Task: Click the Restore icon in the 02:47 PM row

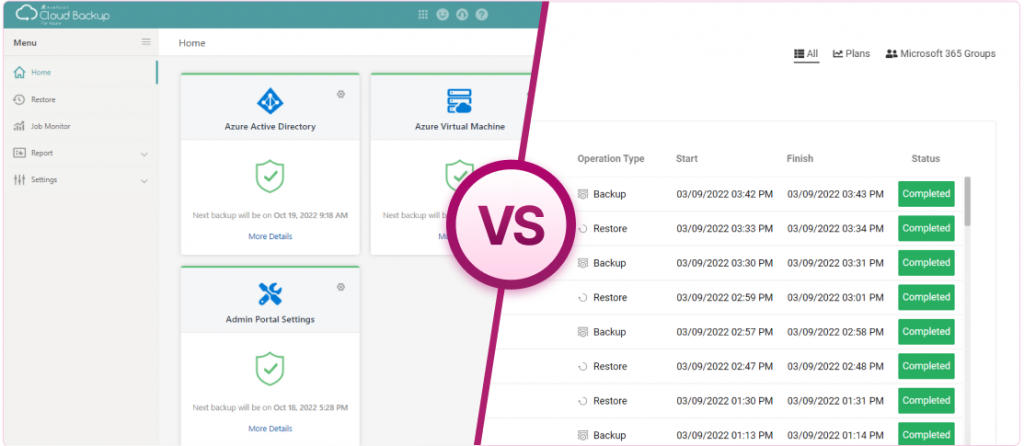Action: tap(583, 366)
